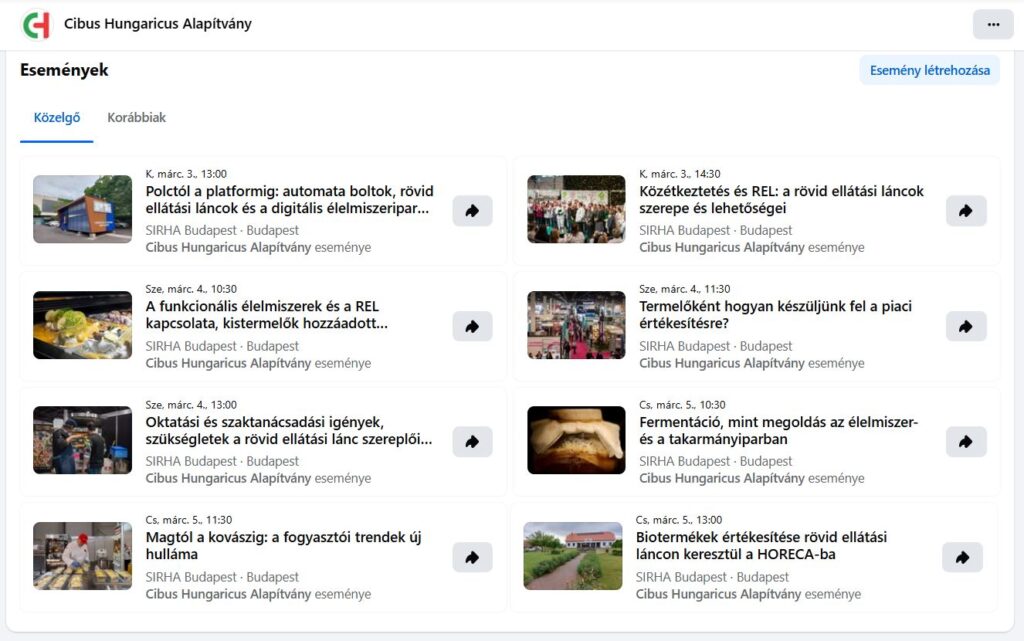Open Termelőként hogyan készüljünk event title
This screenshot has width=1024, height=641.
click(x=775, y=315)
